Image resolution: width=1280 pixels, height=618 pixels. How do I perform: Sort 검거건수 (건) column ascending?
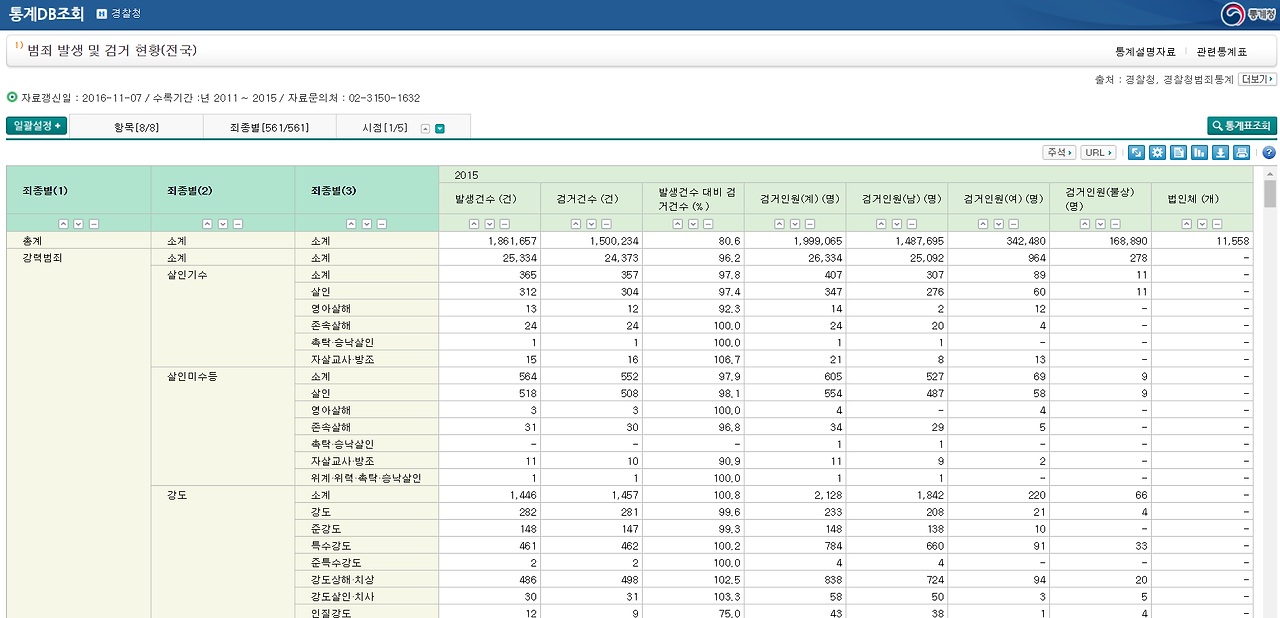pyautogui.click(x=576, y=224)
